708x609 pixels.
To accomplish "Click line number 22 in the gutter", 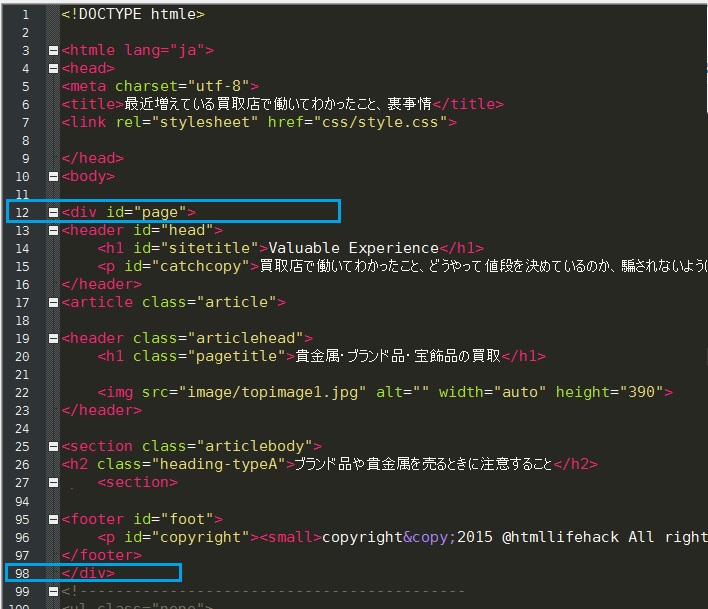I will pyautogui.click(x=22, y=393).
